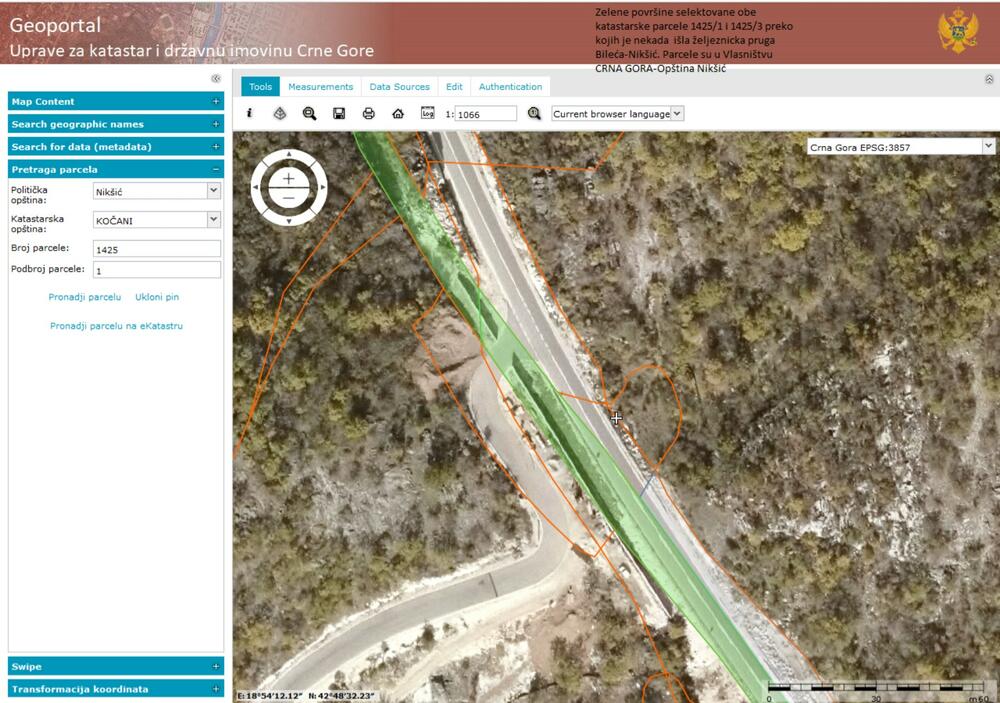
Task: Click the print map icon
Action: point(368,114)
